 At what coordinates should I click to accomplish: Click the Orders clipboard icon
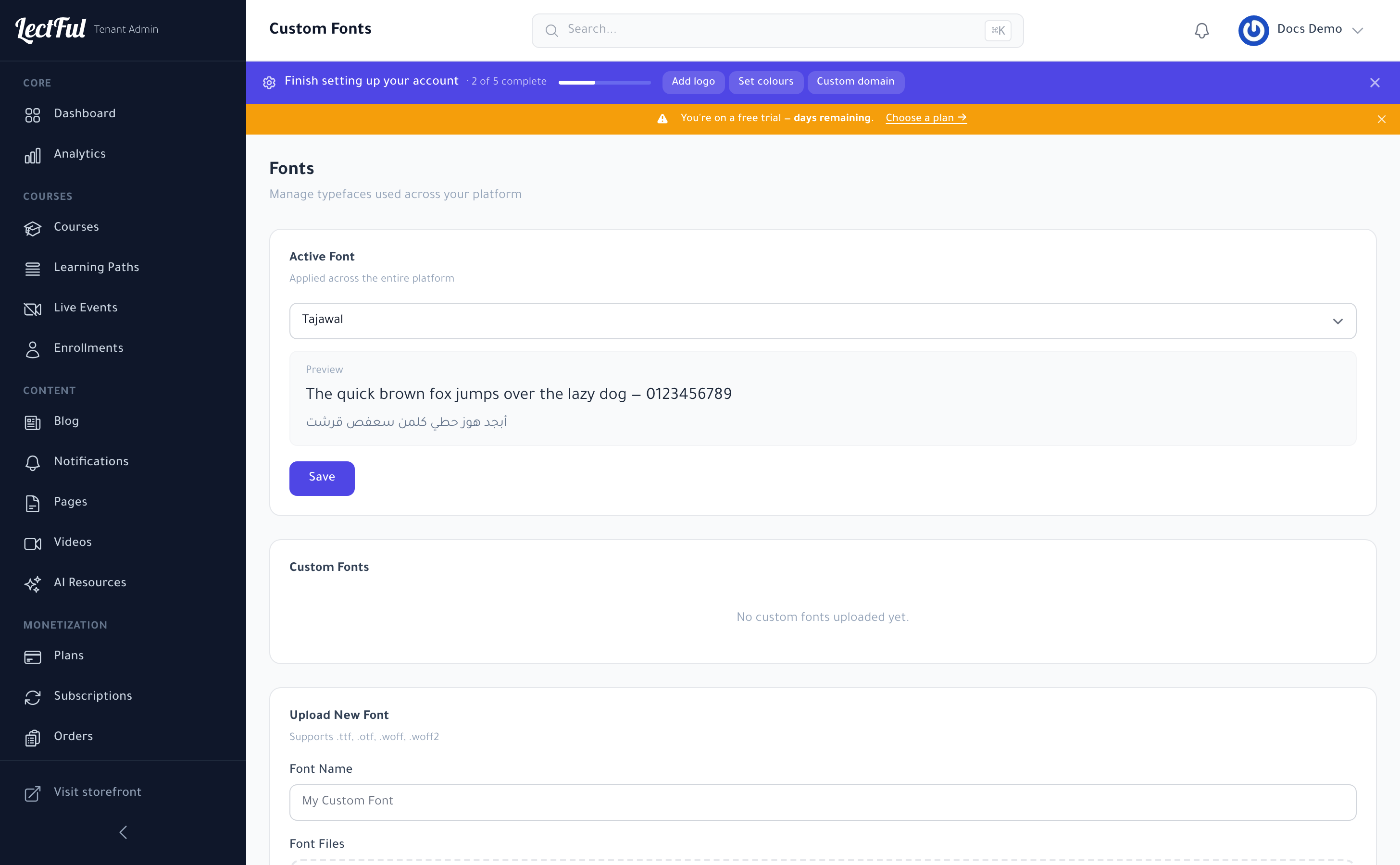point(33,738)
